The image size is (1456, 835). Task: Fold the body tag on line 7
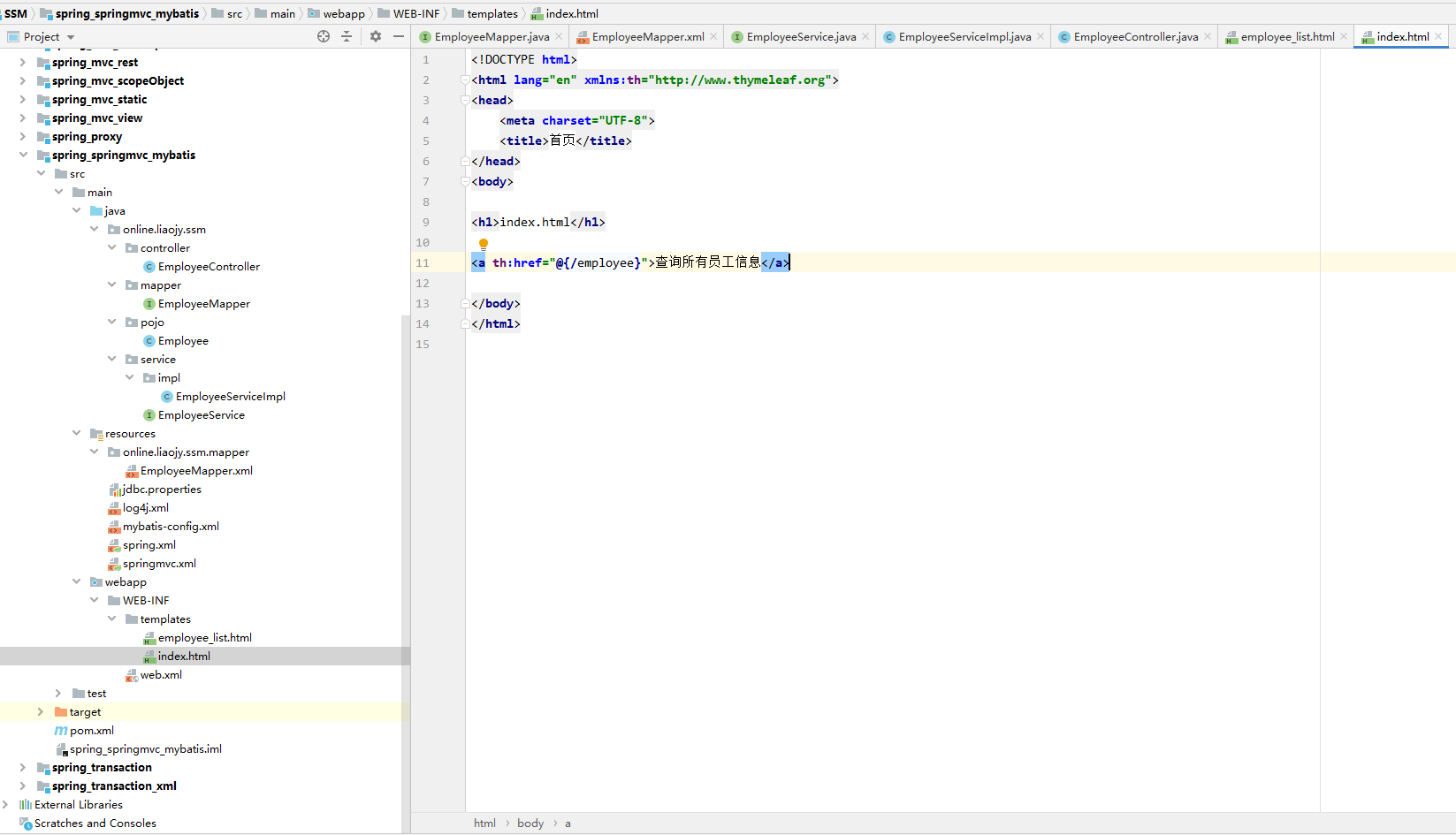tap(465, 181)
